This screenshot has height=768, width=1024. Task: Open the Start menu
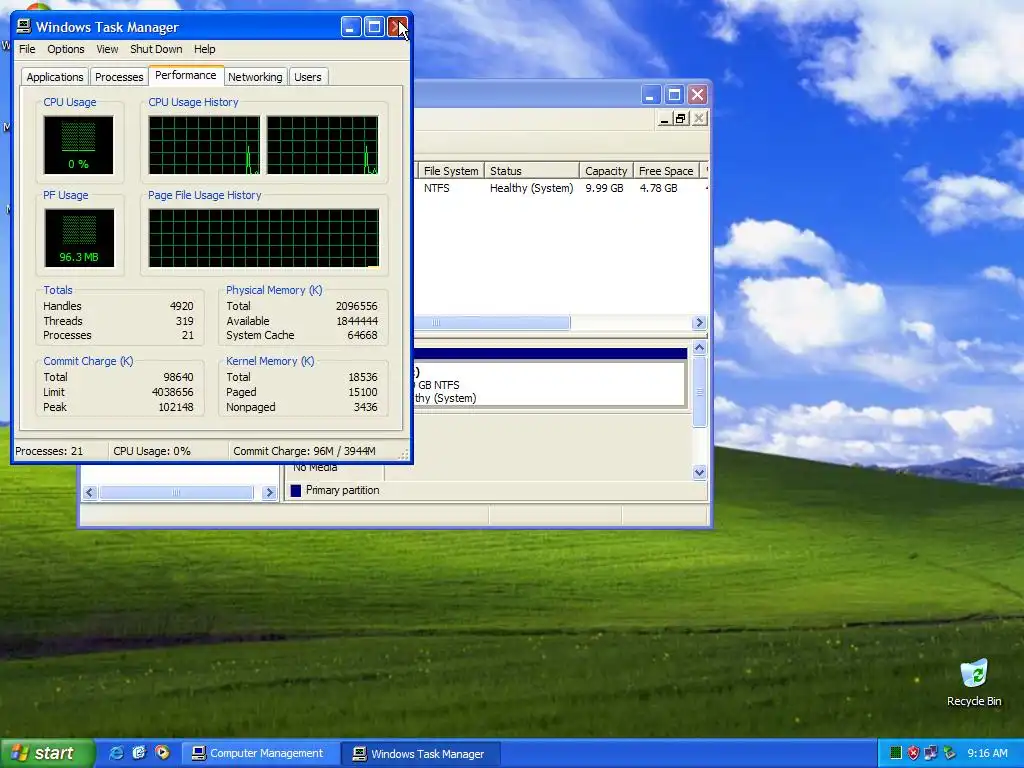[47, 753]
